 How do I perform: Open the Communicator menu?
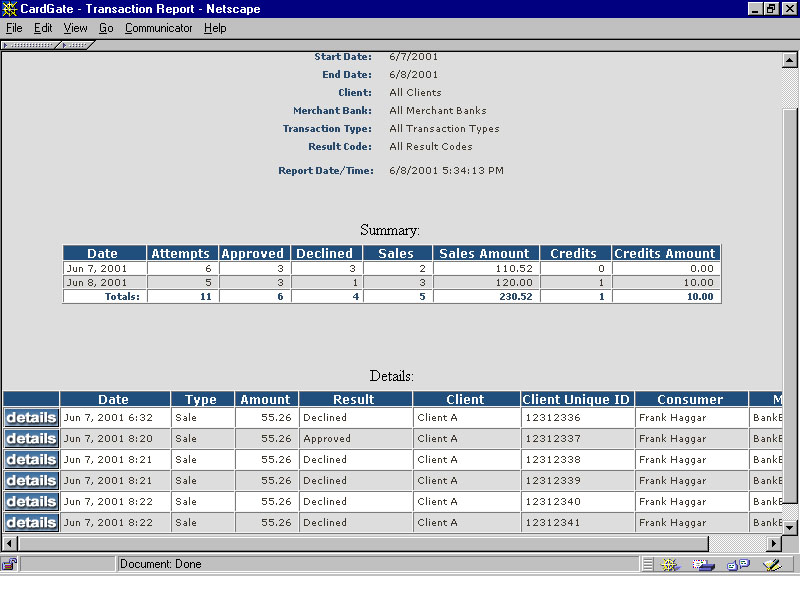(x=158, y=28)
